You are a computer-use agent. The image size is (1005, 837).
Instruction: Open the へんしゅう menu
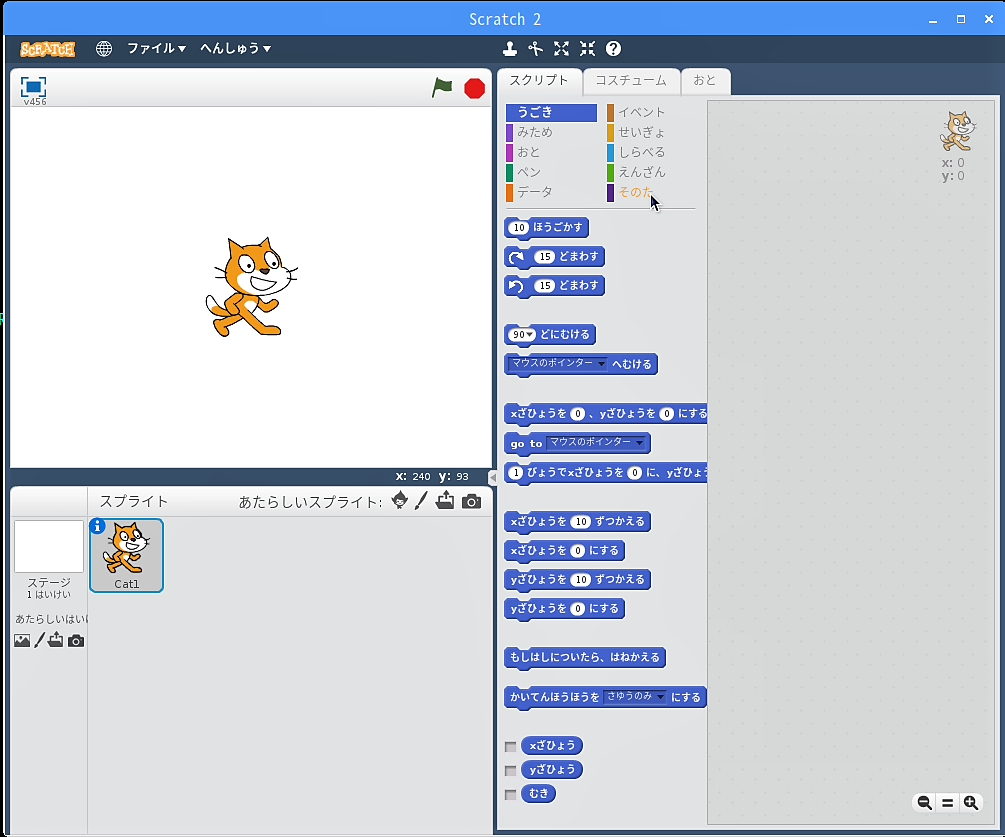235,49
